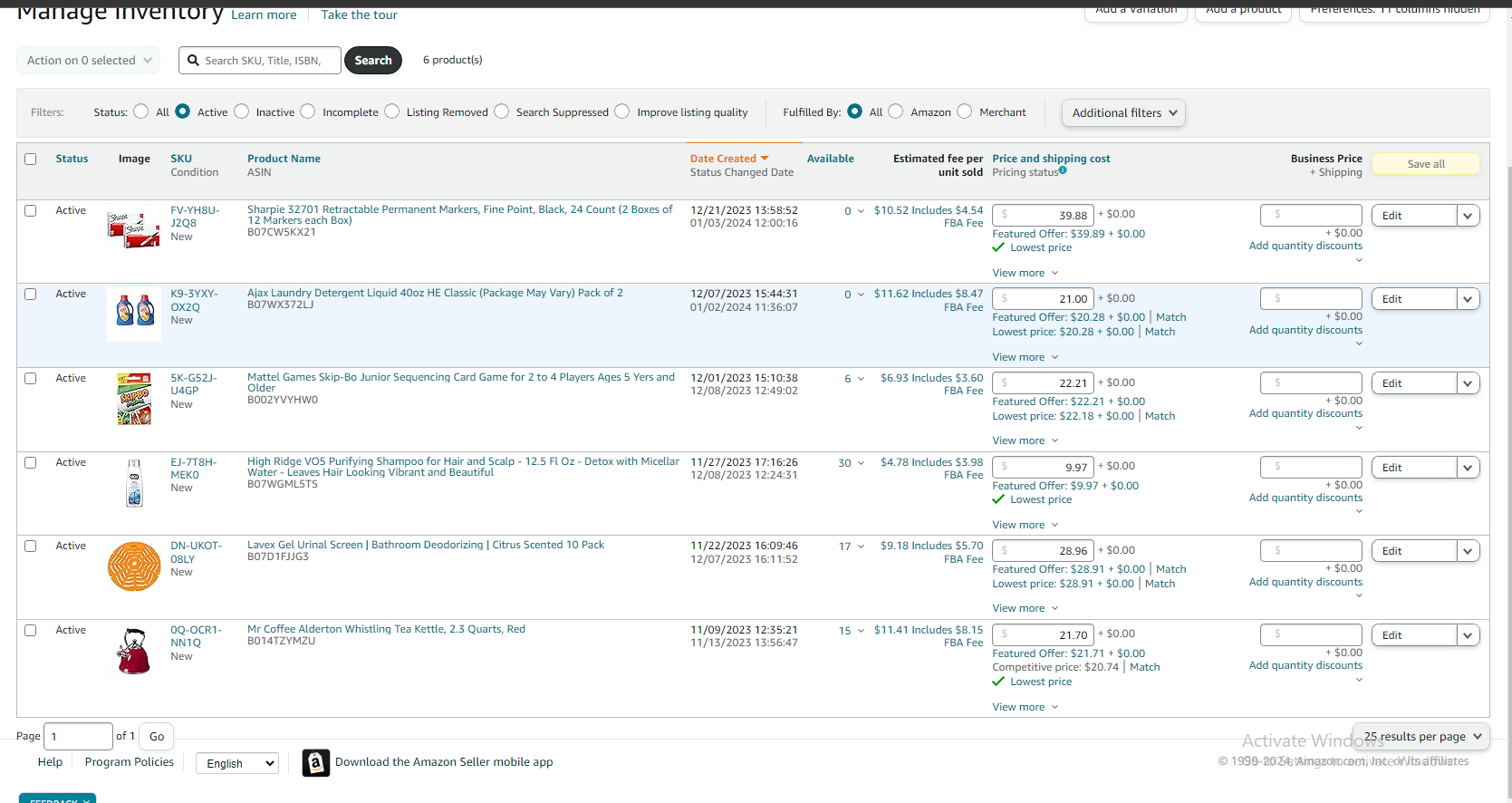Sort by Date Created column arrow

[764, 159]
